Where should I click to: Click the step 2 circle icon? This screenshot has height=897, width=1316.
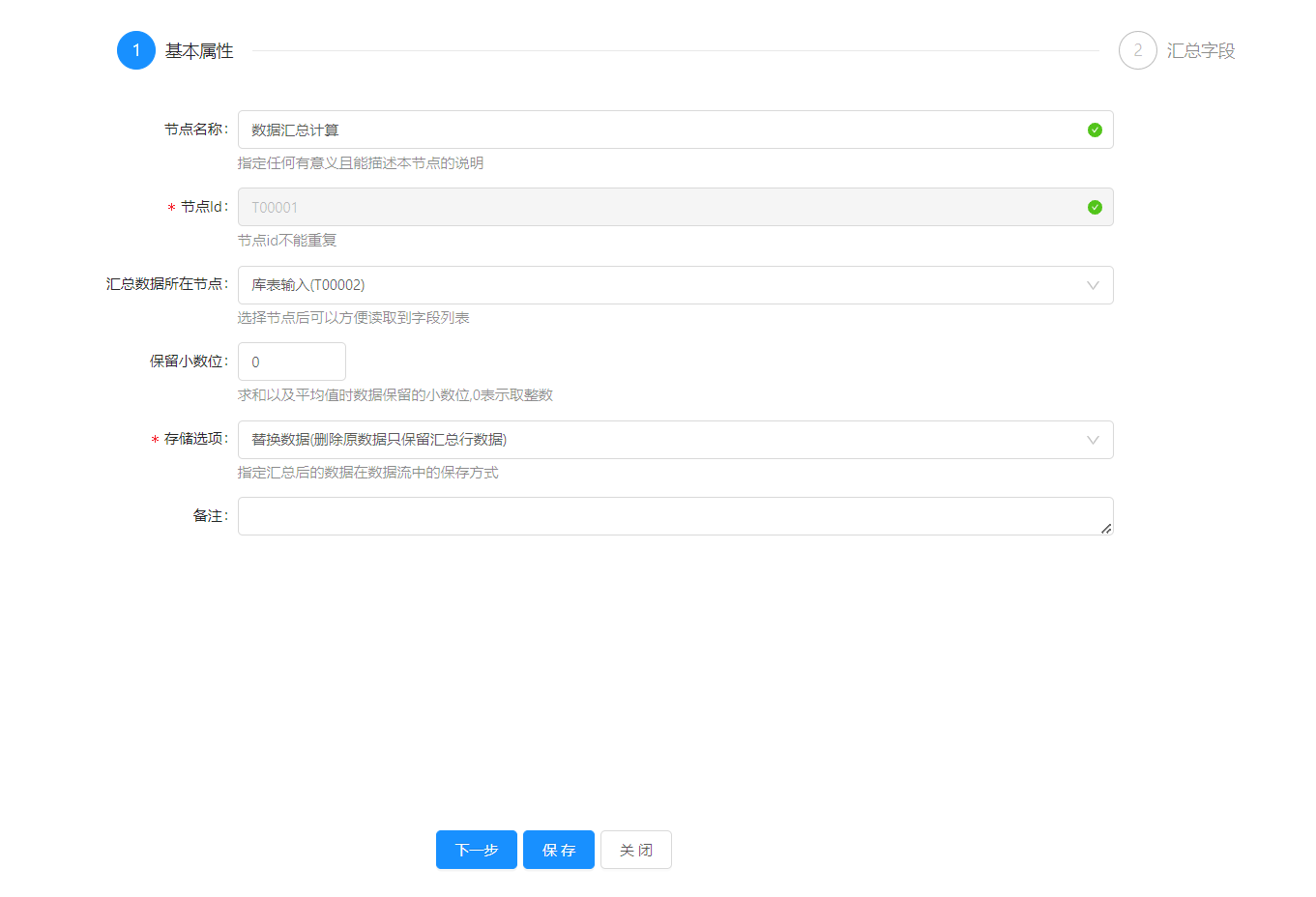pyautogui.click(x=1137, y=50)
